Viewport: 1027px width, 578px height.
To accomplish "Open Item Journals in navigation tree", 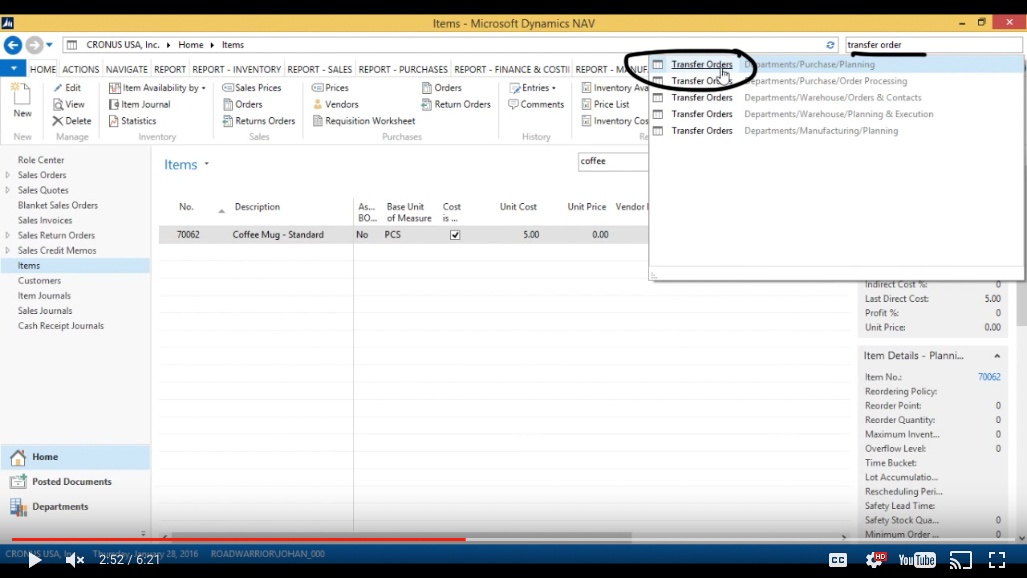I will click(x=44, y=296).
